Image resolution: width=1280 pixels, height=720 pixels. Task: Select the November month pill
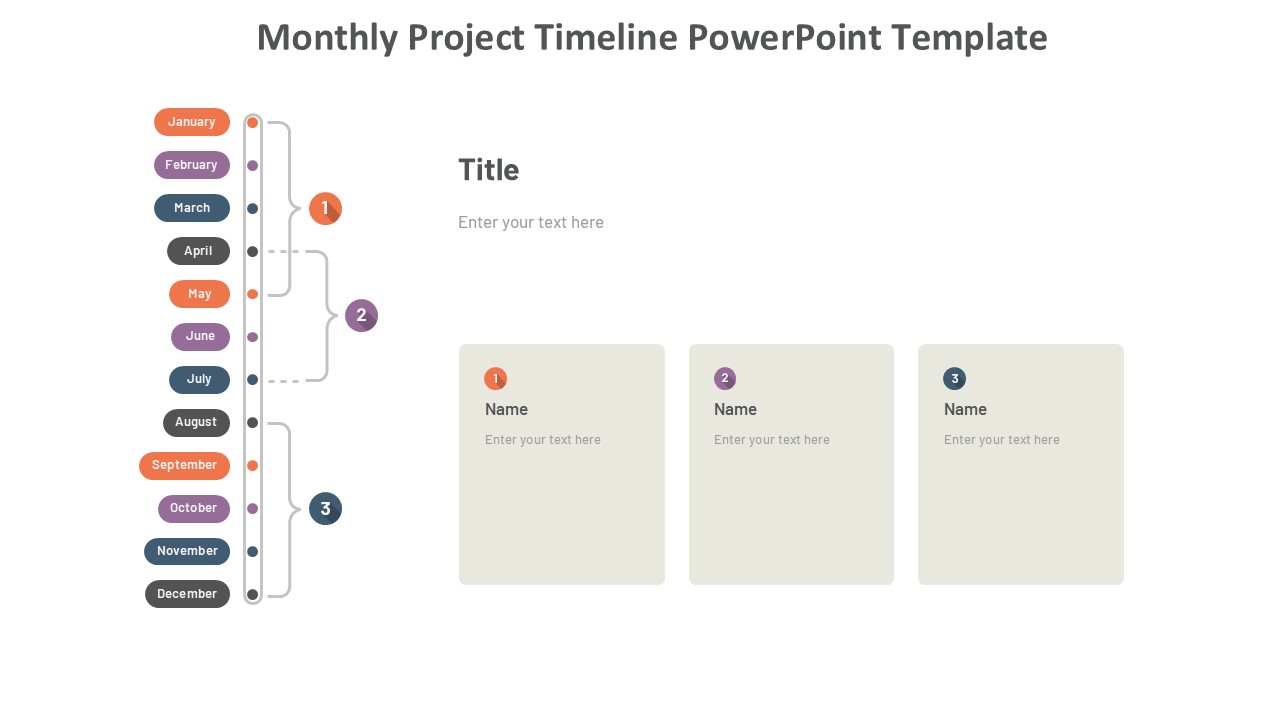tap(187, 552)
